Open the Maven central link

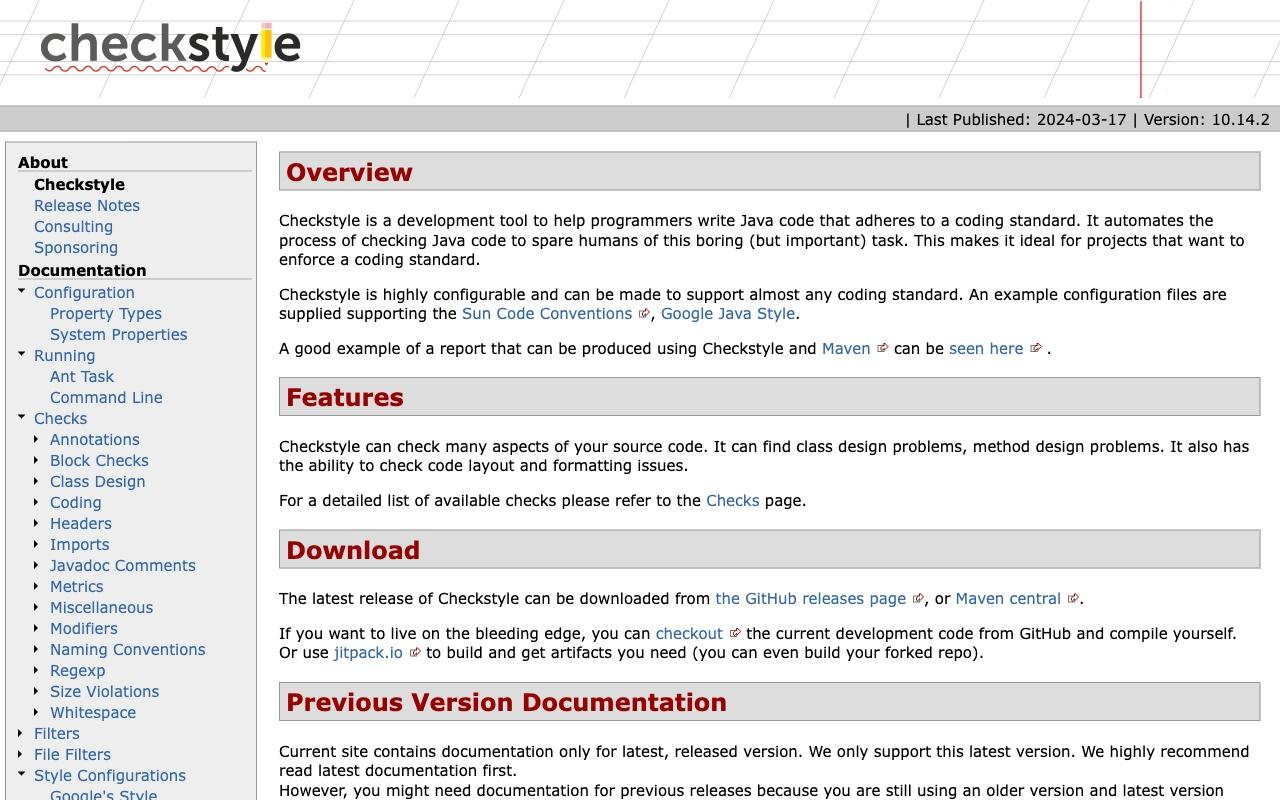1008,599
